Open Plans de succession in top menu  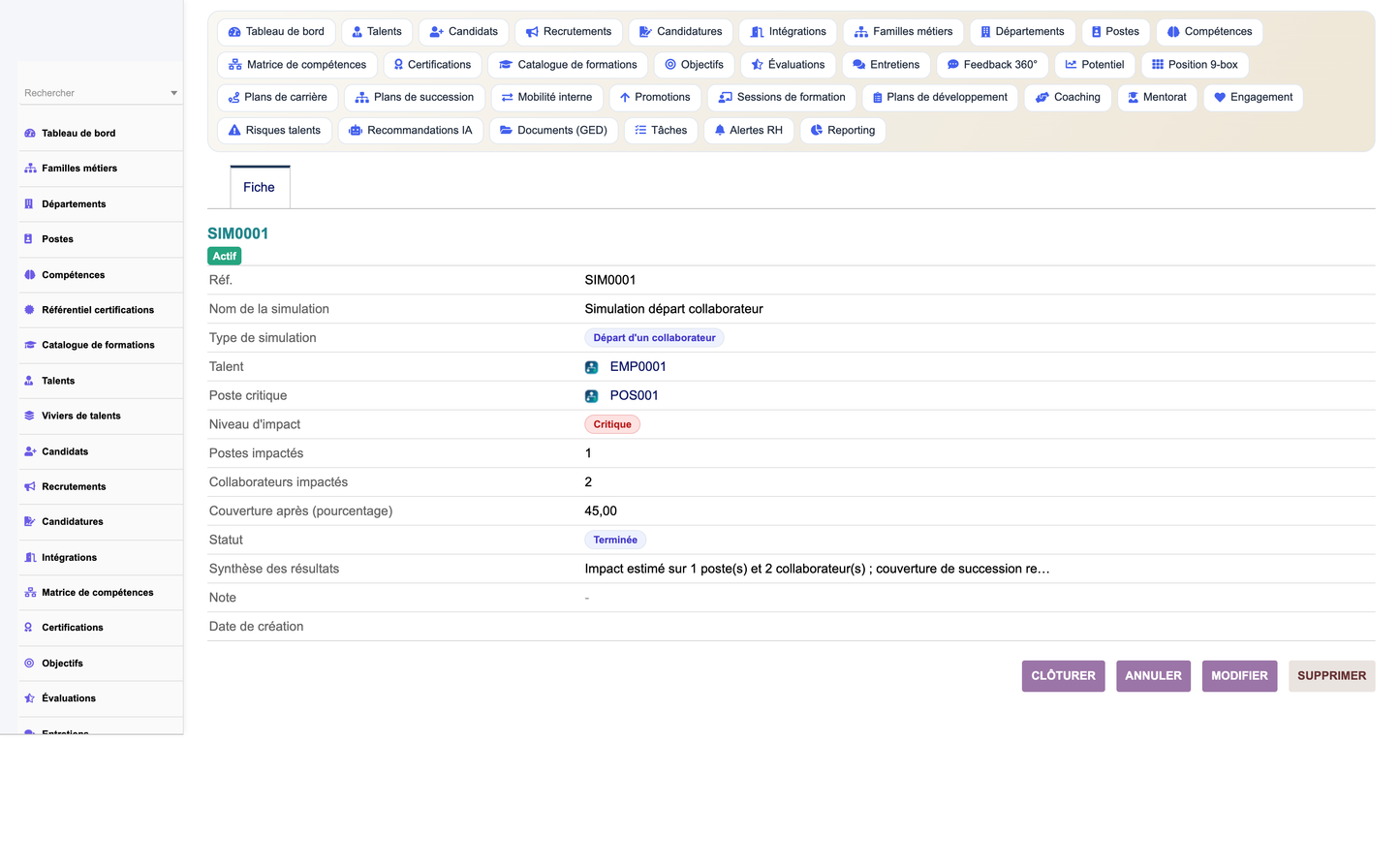pos(415,98)
